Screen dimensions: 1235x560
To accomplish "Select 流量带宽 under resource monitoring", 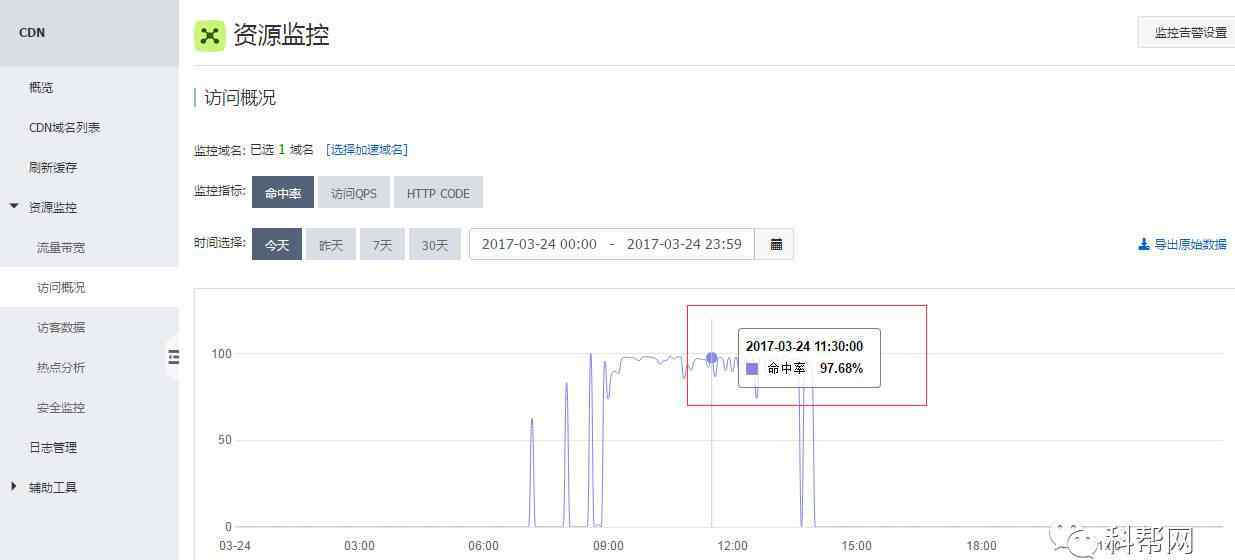I will (x=61, y=248).
